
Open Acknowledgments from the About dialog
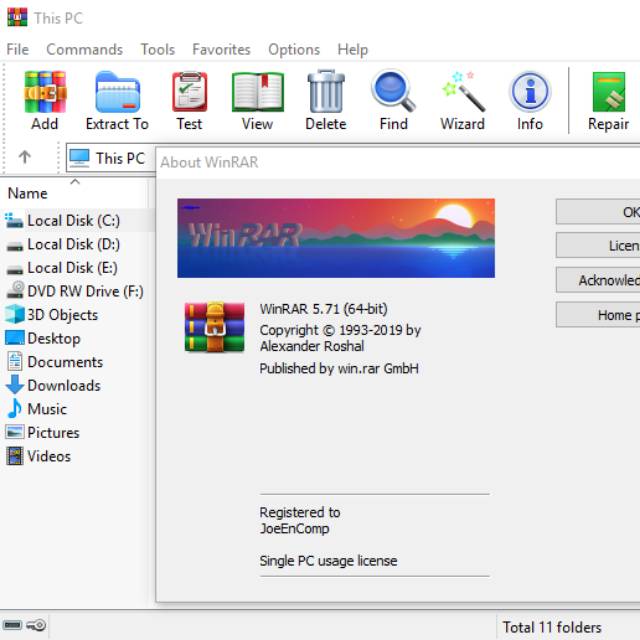pyautogui.click(x=598, y=280)
